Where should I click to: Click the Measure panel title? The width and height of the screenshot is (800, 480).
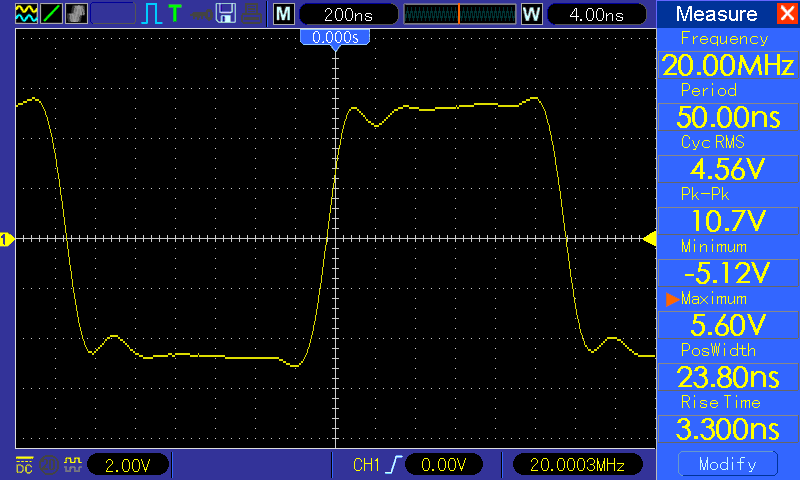716,14
